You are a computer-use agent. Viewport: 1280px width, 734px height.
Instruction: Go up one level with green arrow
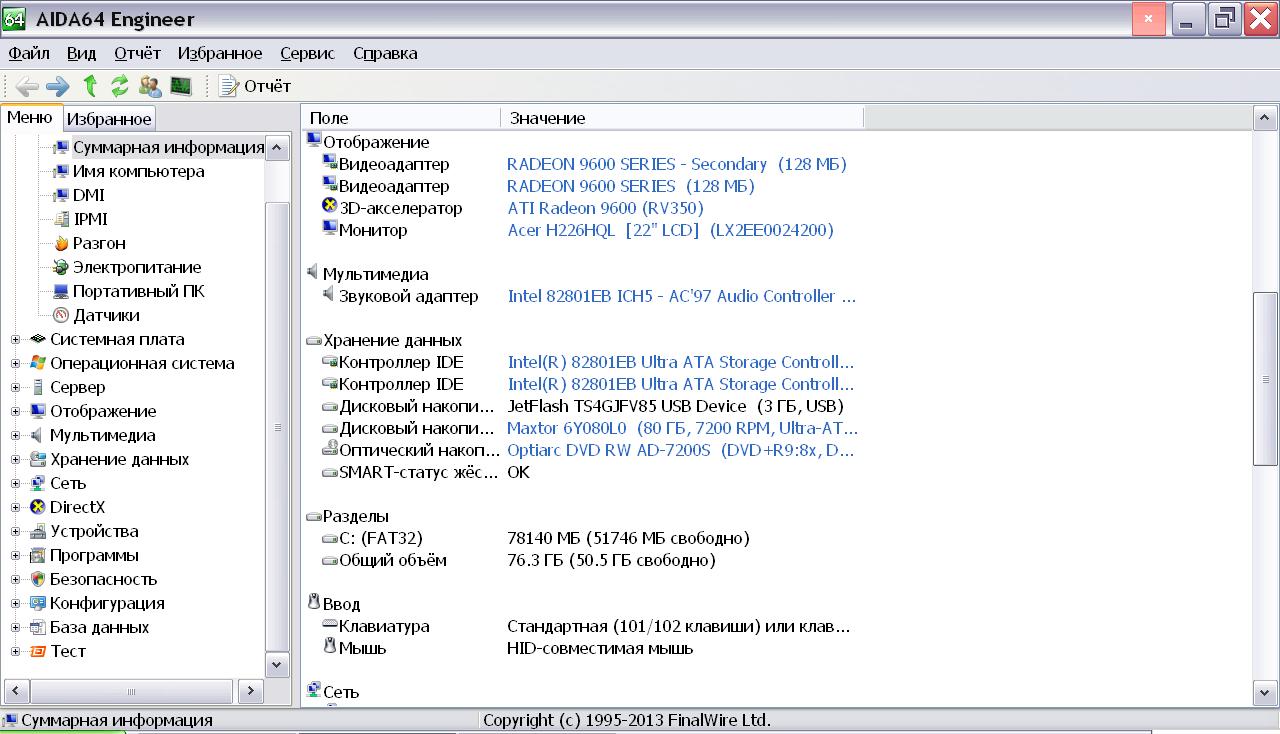[90, 86]
